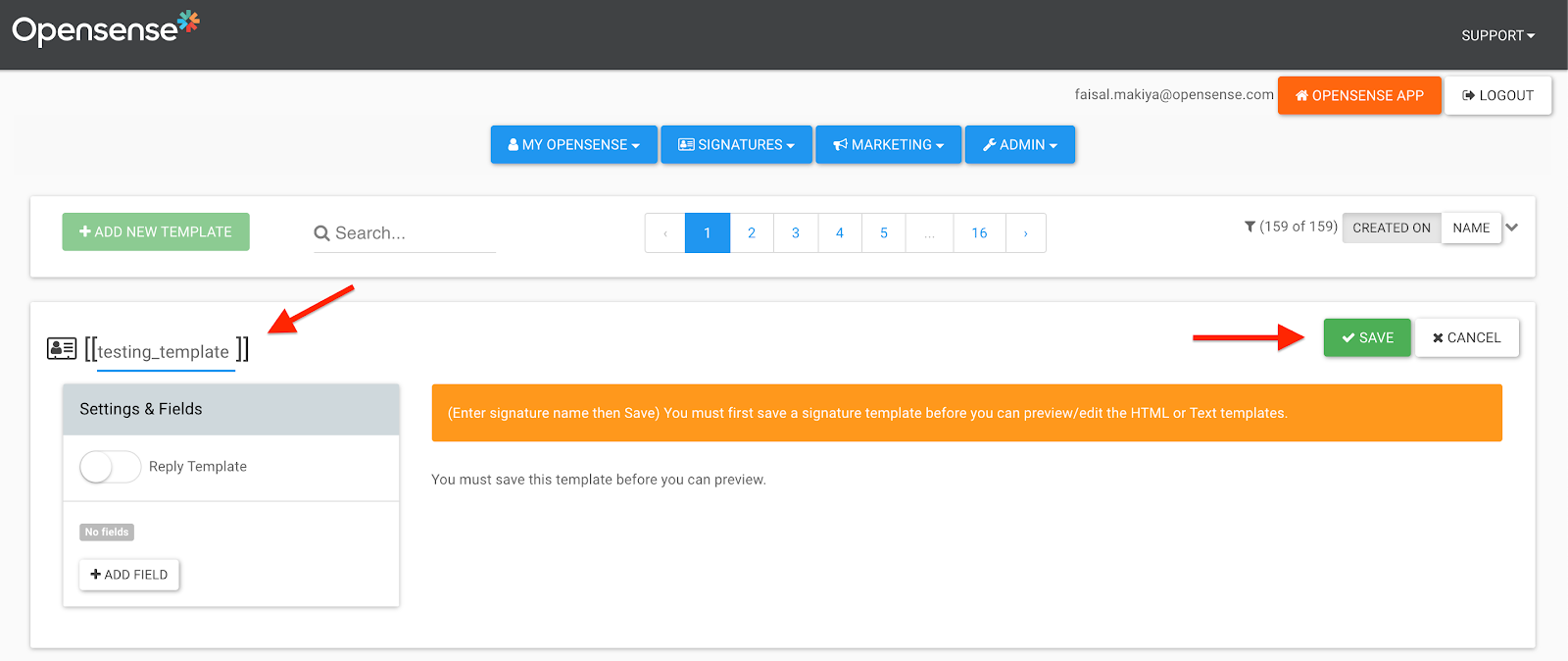Expand the MY OPENSENSE menu
1568x661 pixels.
573,144
